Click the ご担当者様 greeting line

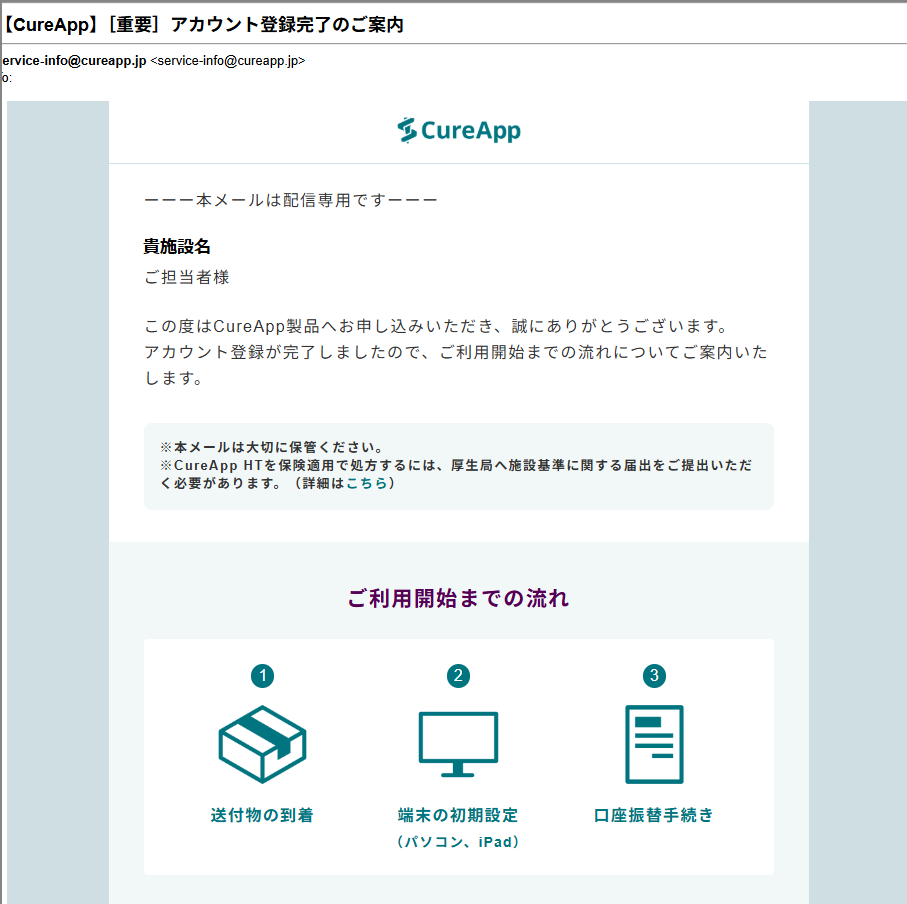[x=186, y=277]
